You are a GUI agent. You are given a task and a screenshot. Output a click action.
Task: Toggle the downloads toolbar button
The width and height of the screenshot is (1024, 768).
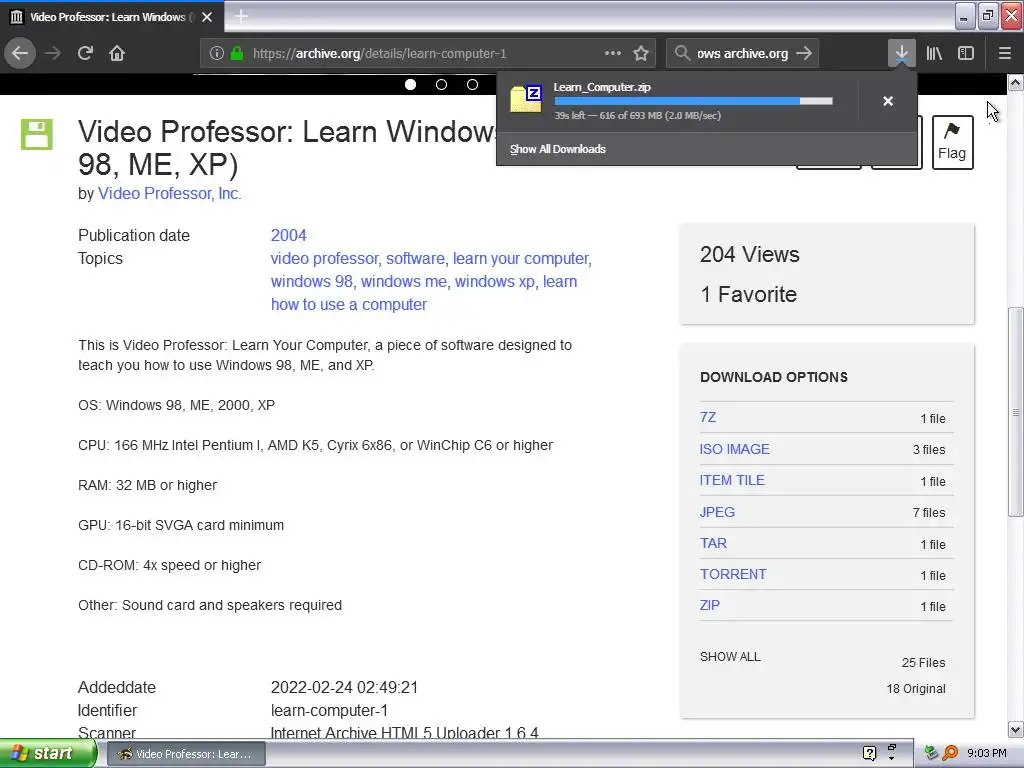coord(901,53)
